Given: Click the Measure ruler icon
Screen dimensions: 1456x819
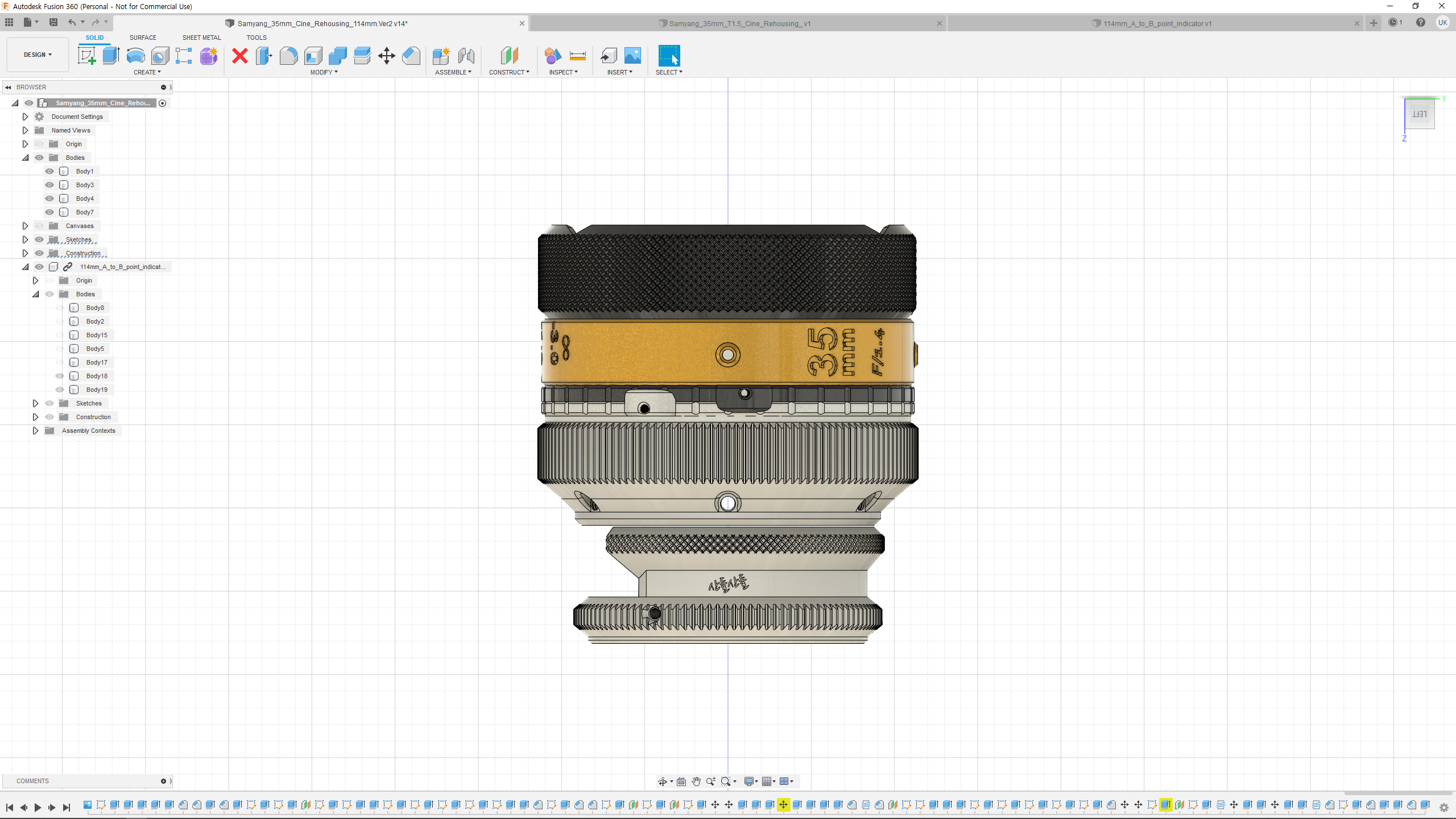Looking at the screenshot, I should click(x=577, y=56).
